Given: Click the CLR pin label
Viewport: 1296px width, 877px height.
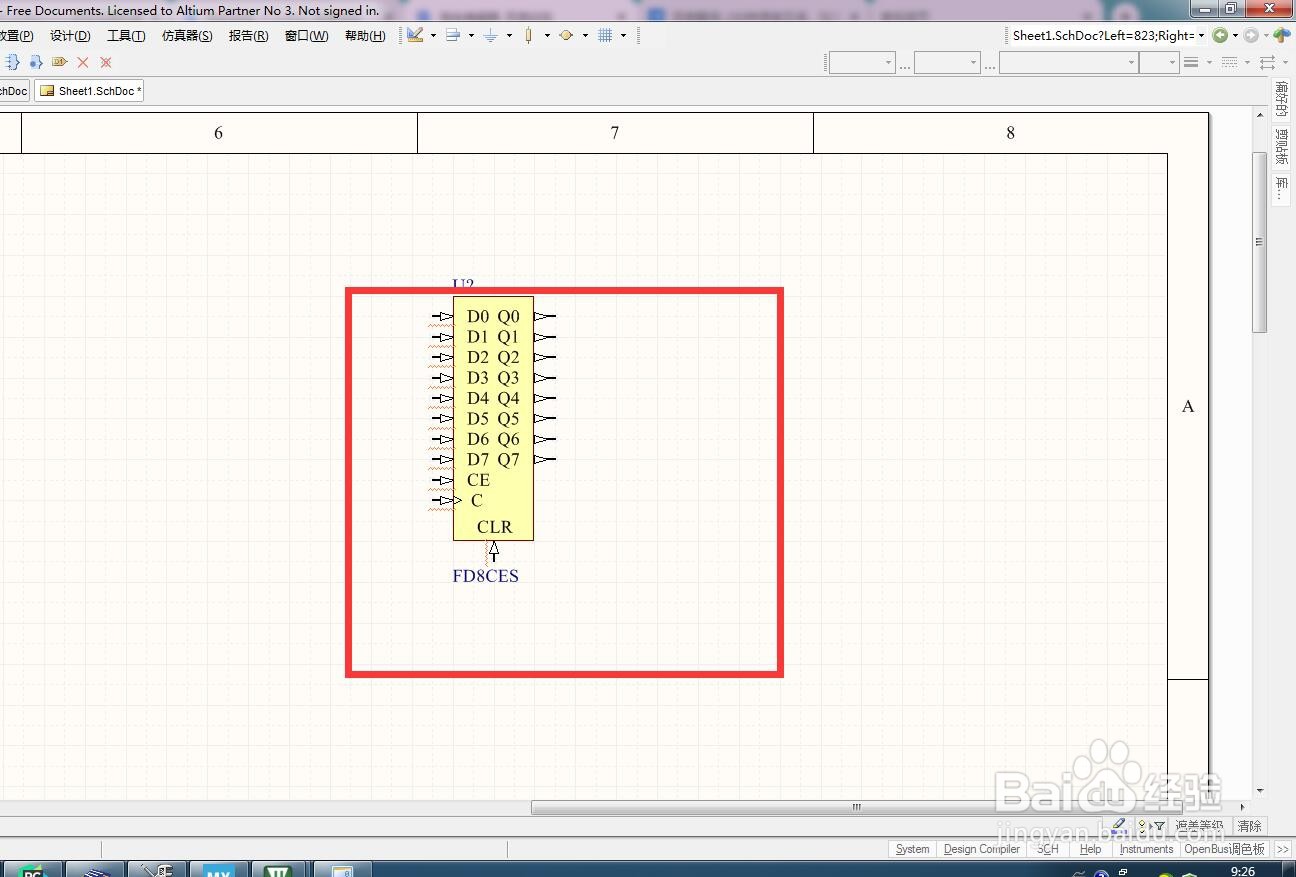Looking at the screenshot, I should (494, 527).
